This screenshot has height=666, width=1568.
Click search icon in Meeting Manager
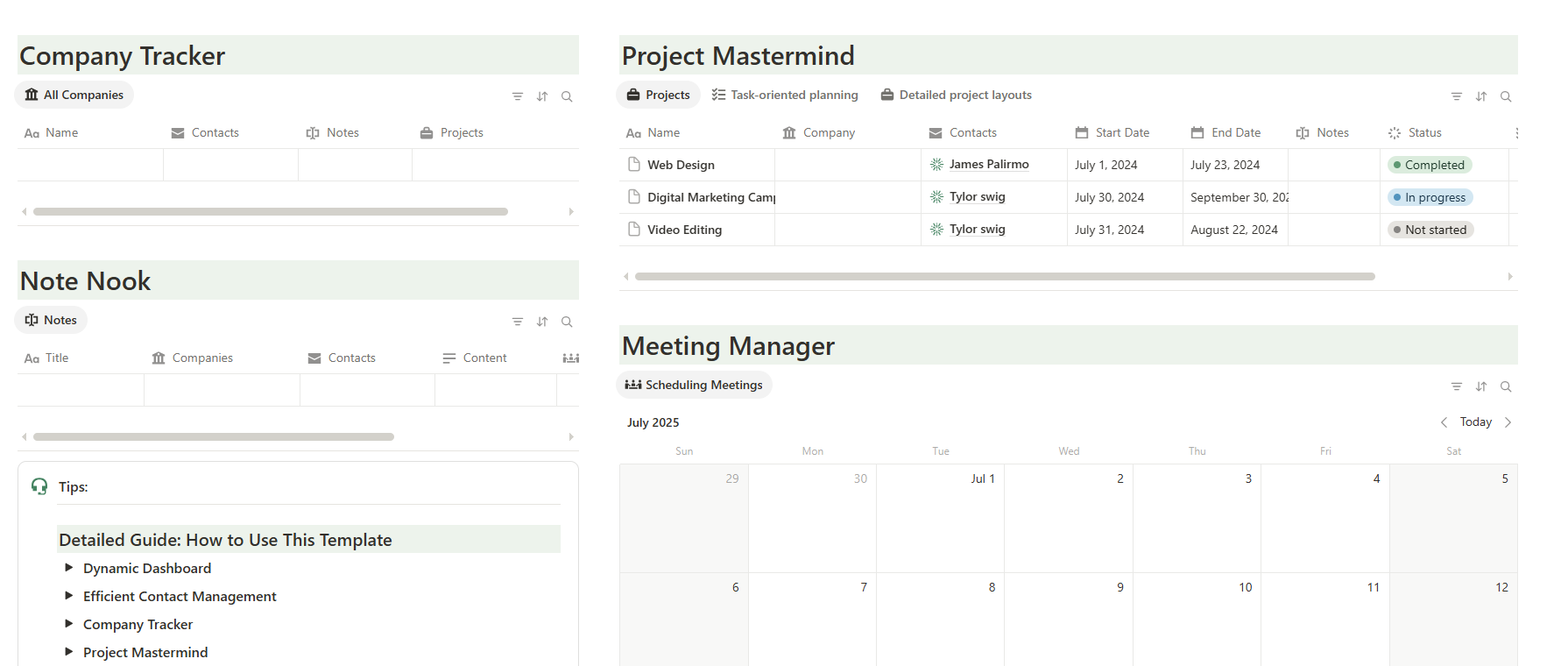pos(1506,386)
